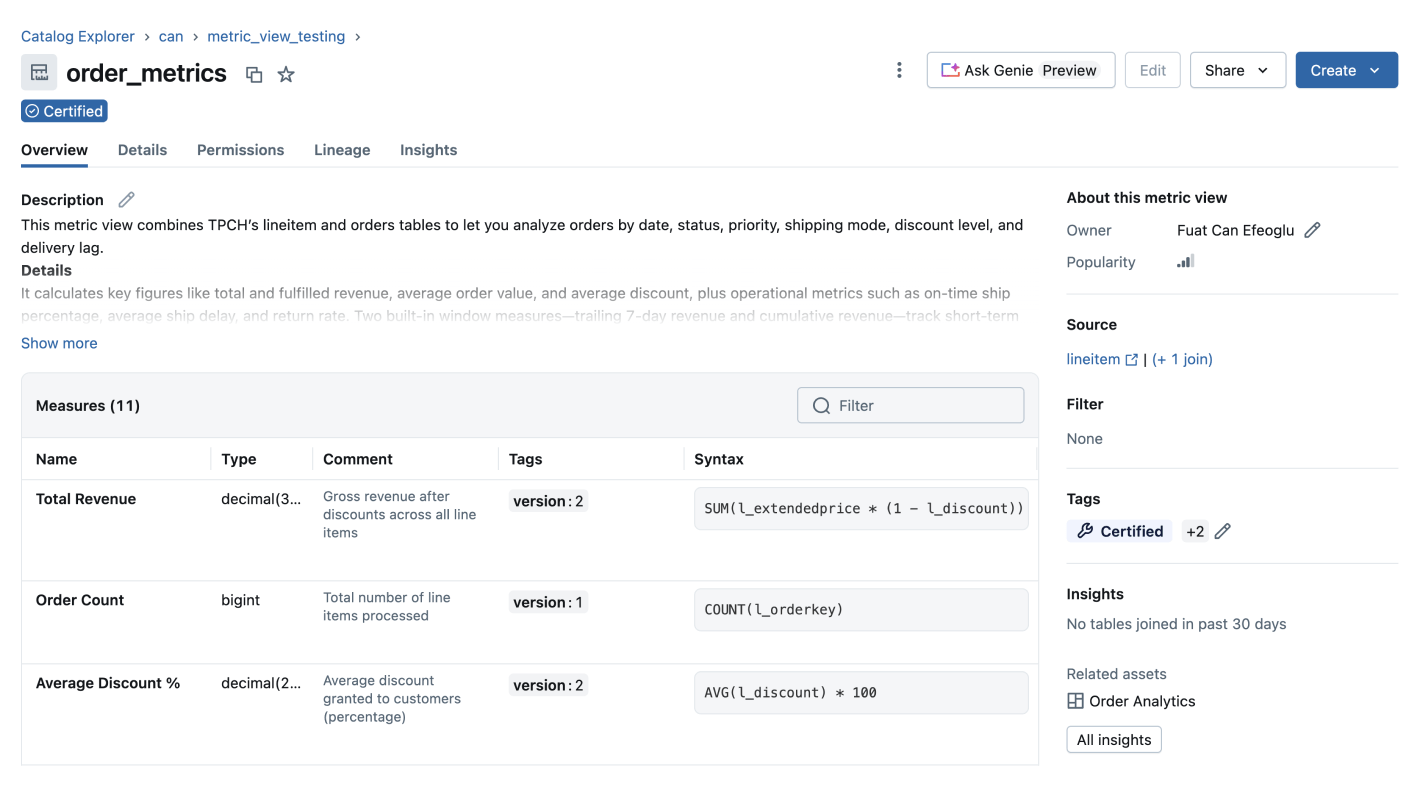Open the three-dot kebab menu
The image size is (1424, 788).
tap(899, 70)
